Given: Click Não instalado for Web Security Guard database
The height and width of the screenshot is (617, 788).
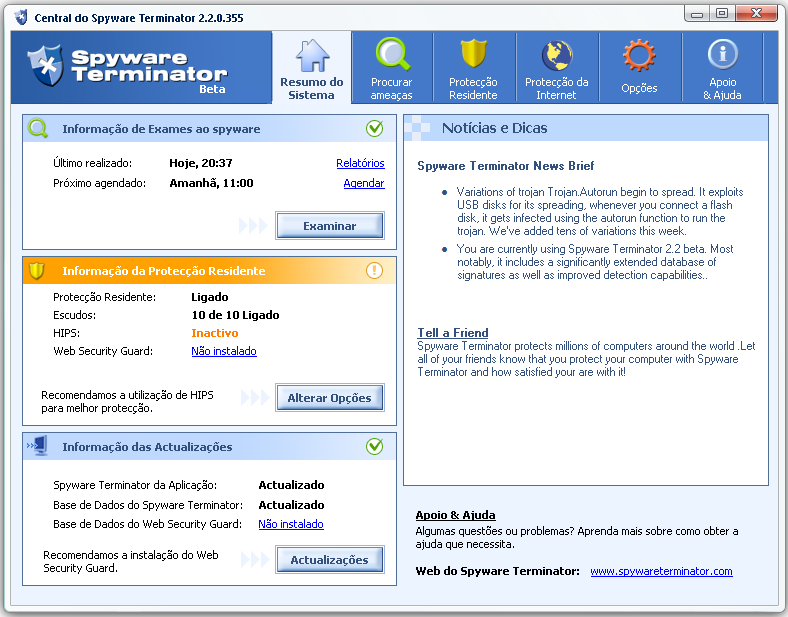Looking at the screenshot, I should 291,524.
